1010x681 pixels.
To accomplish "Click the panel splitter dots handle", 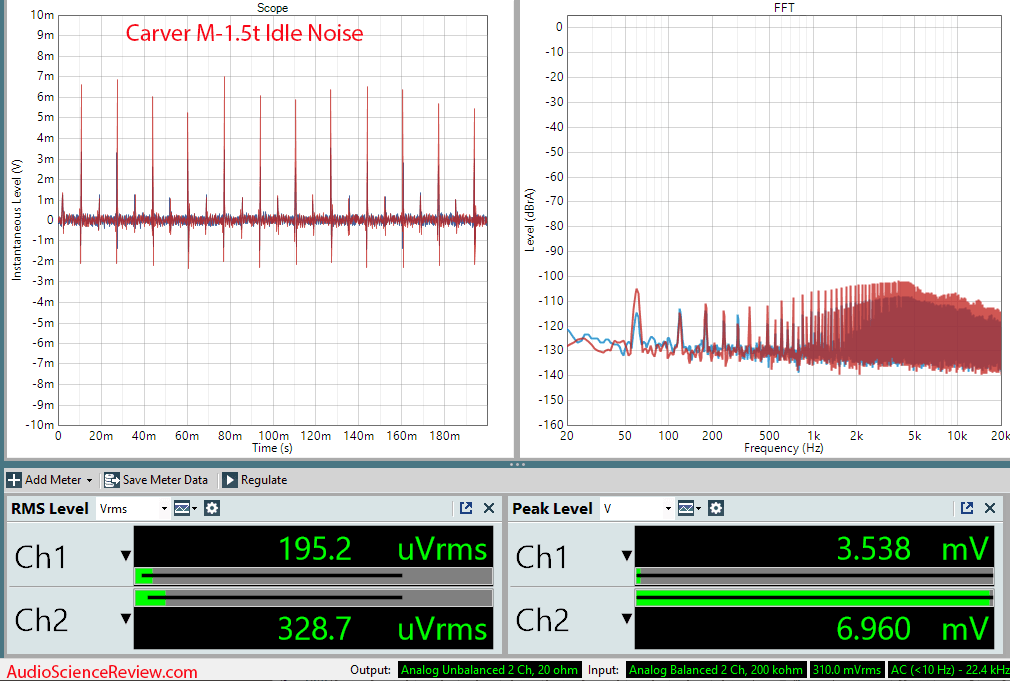I will point(517,464).
